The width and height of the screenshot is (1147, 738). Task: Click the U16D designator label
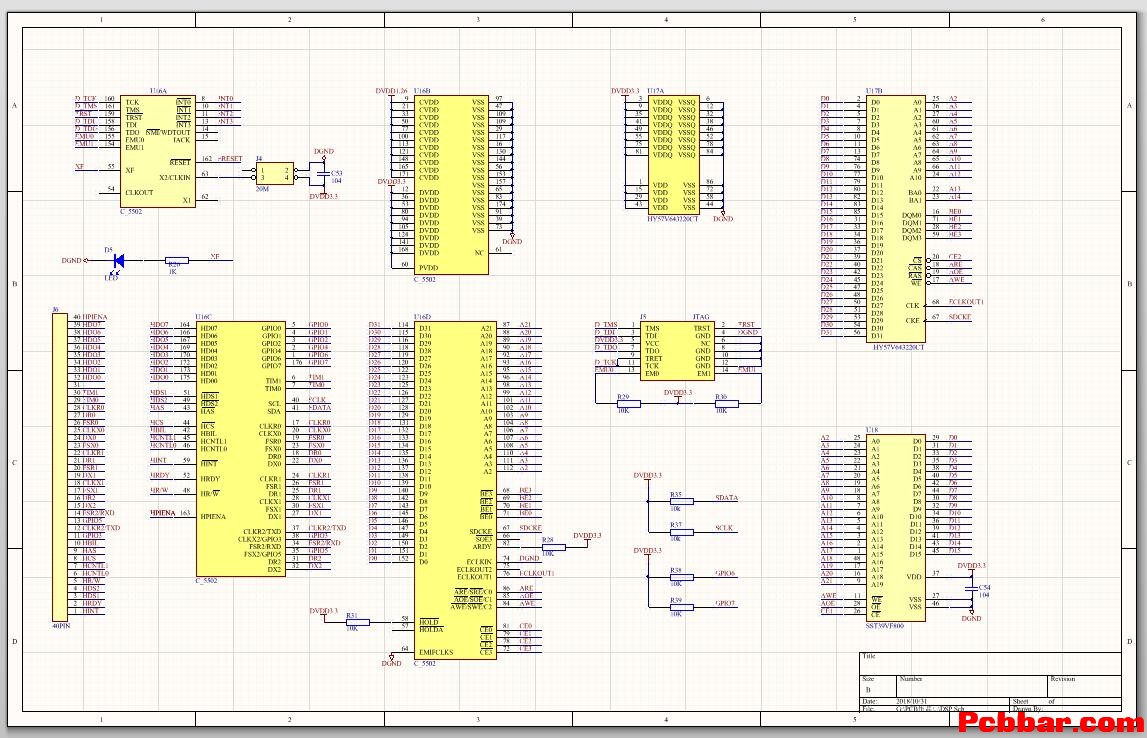(422, 317)
